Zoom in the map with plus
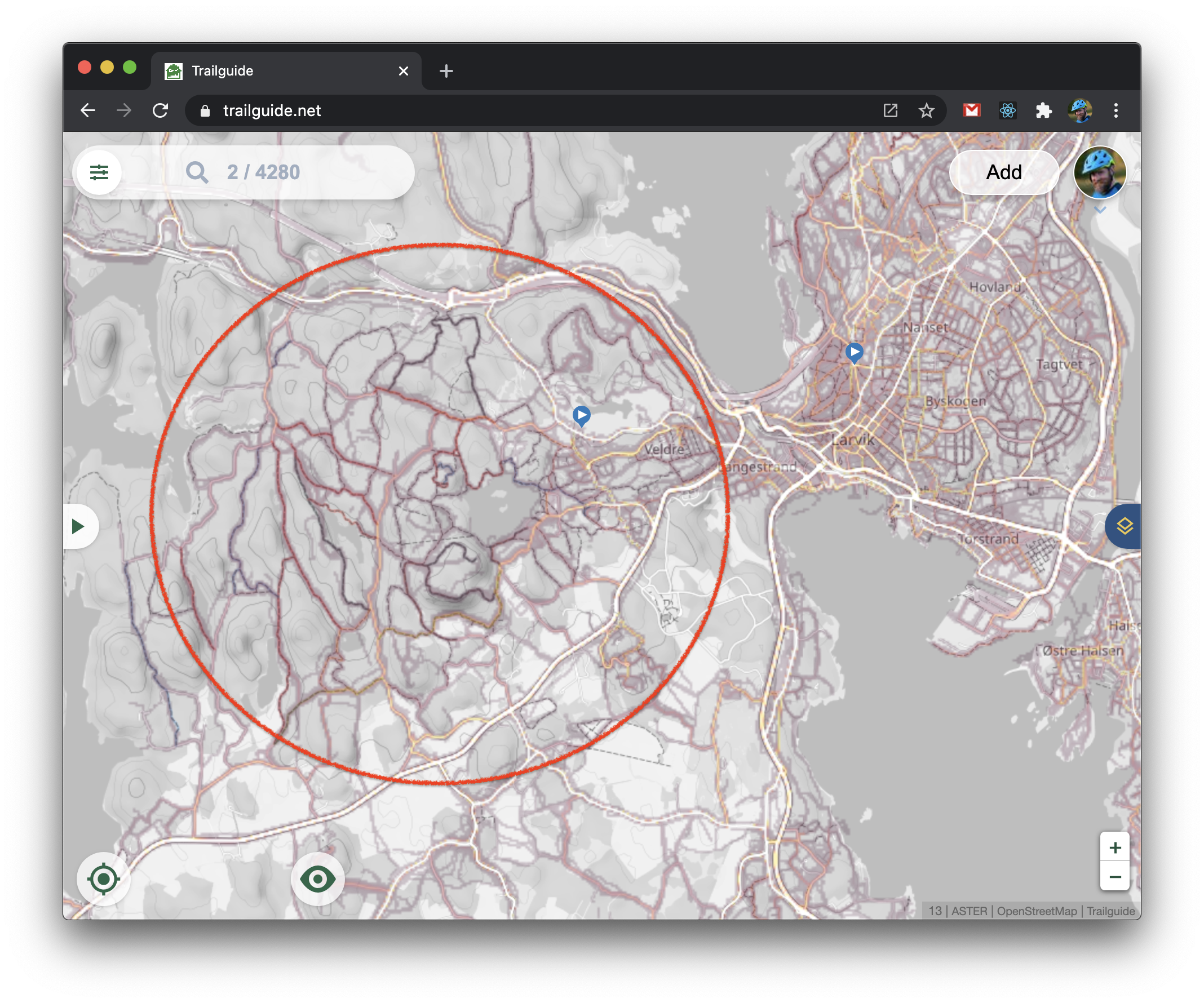 tap(1114, 847)
